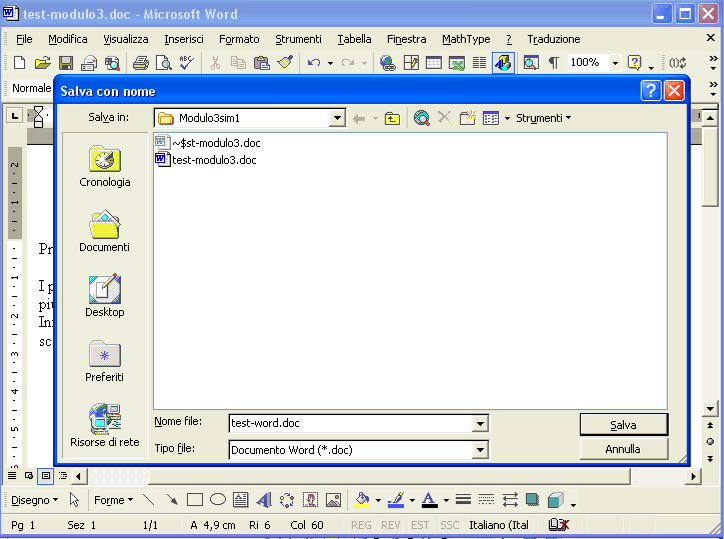Image resolution: width=724 pixels, height=539 pixels.
Task: Click the New blank document icon
Action: click(x=19, y=62)
